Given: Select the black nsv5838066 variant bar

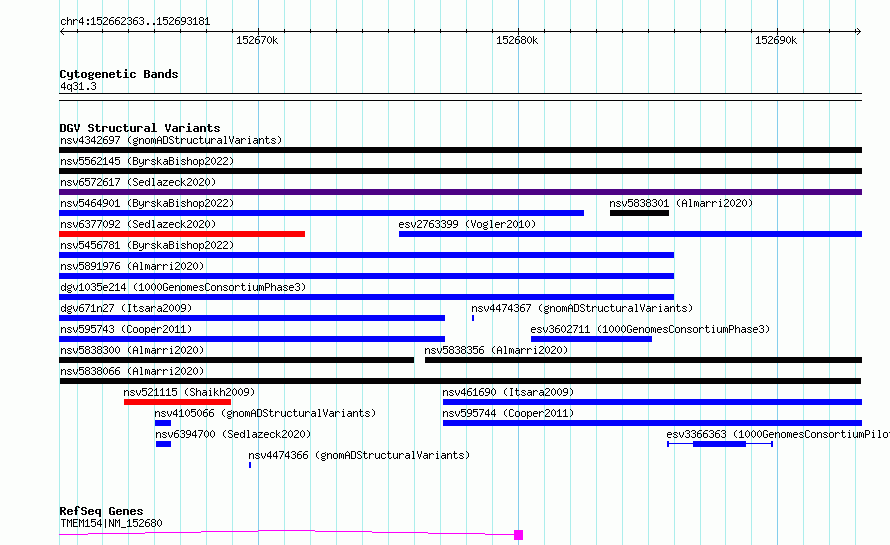Looking at the screenshot, I should [x=460, y=381].
